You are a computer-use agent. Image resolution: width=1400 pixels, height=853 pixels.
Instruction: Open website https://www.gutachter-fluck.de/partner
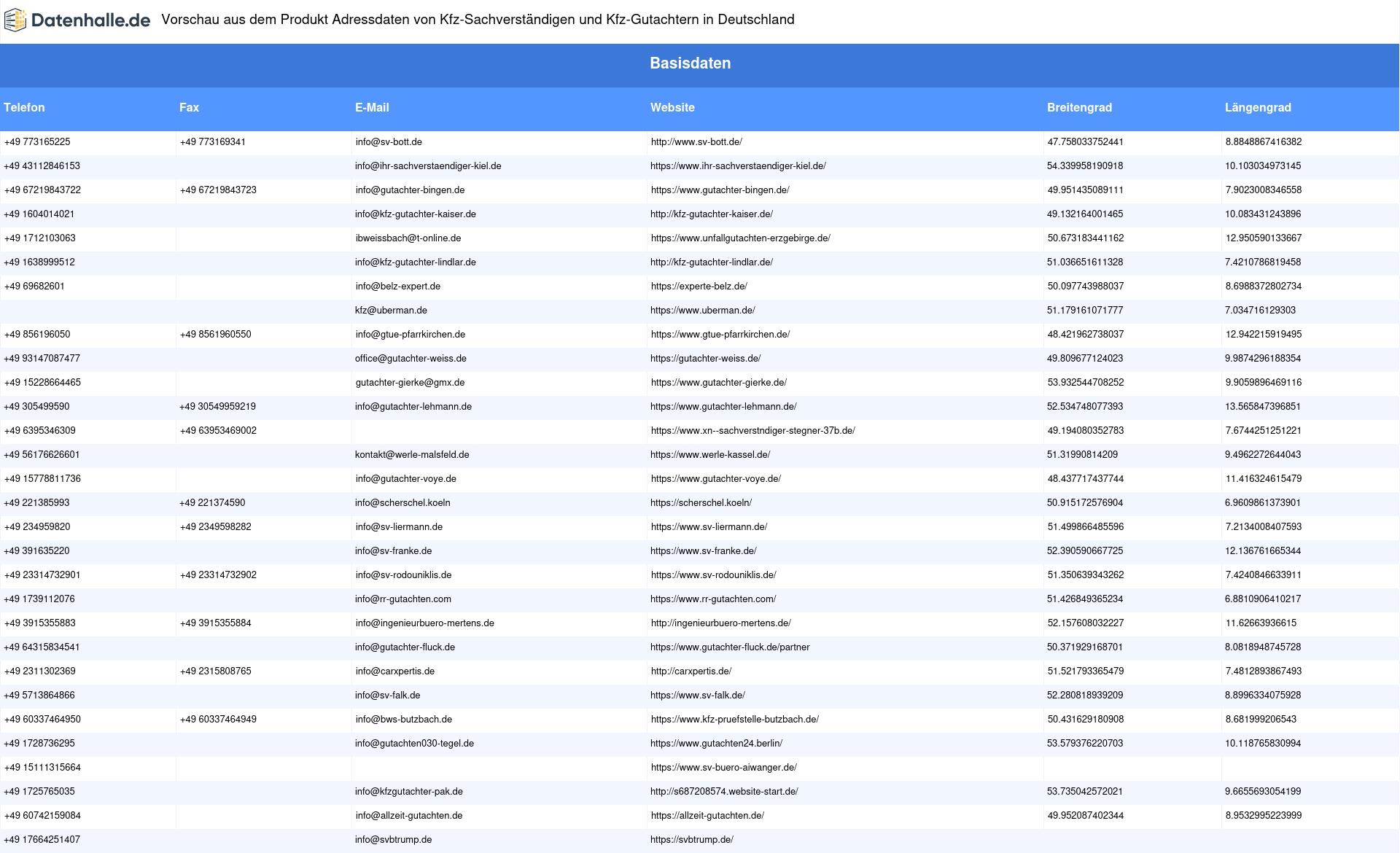coord(730,647)
